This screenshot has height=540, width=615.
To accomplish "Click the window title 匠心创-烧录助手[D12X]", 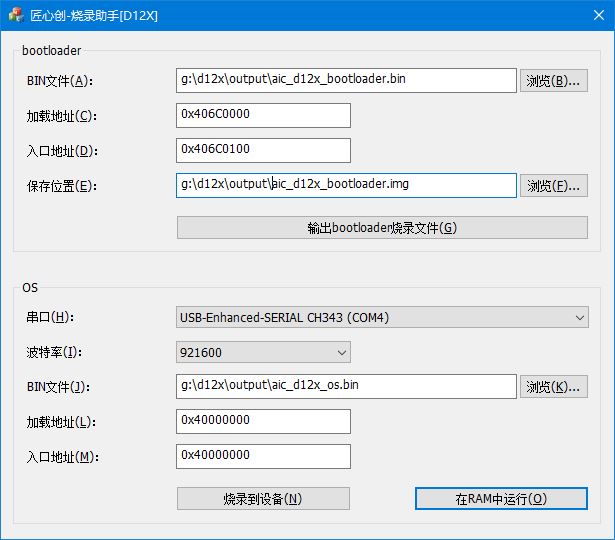I will (x=94, y=15).
